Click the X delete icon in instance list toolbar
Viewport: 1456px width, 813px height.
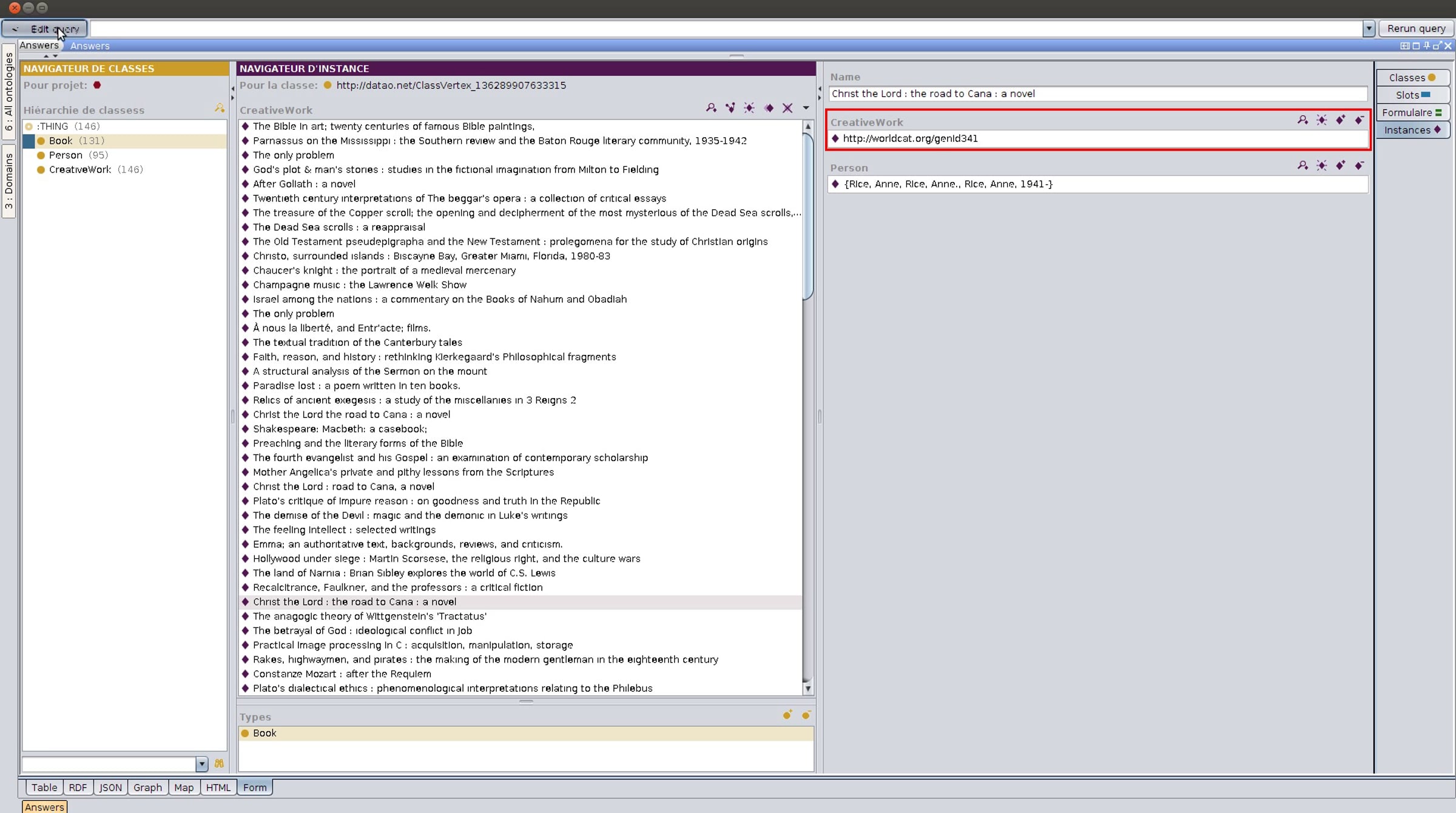pos(787,108)
